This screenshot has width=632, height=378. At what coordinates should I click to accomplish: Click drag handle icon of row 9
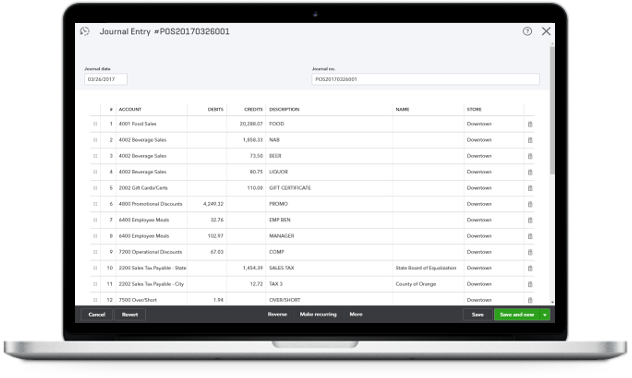[95, 252]
